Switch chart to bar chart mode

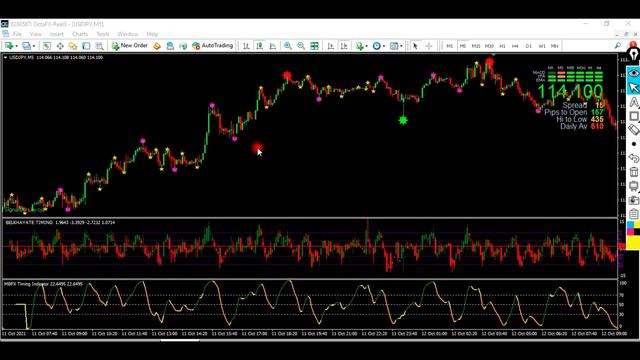246,46
